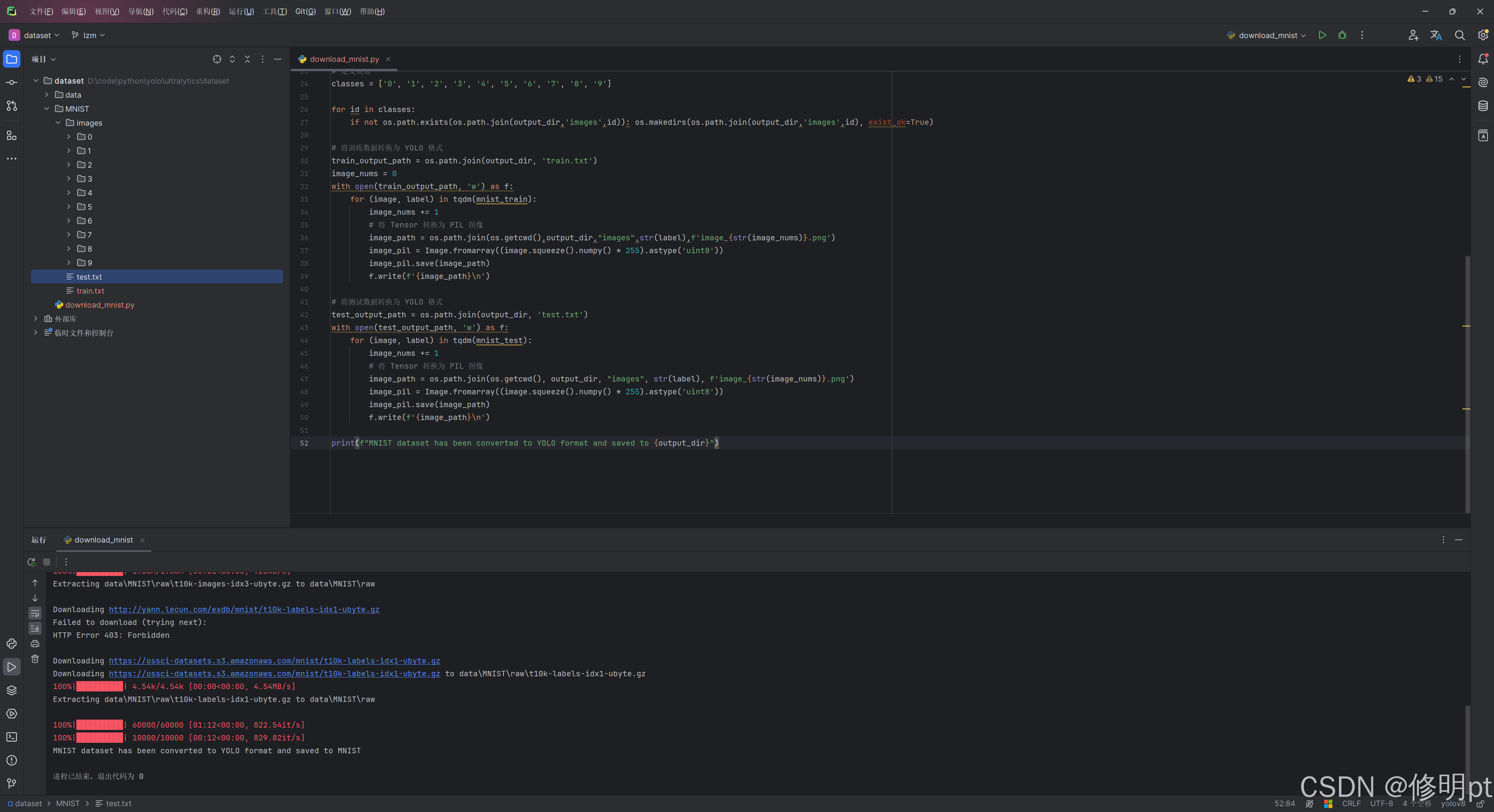1494x812 pixels.
Task: Select the download_mnist.py editor tab
Action: (344, 59)
